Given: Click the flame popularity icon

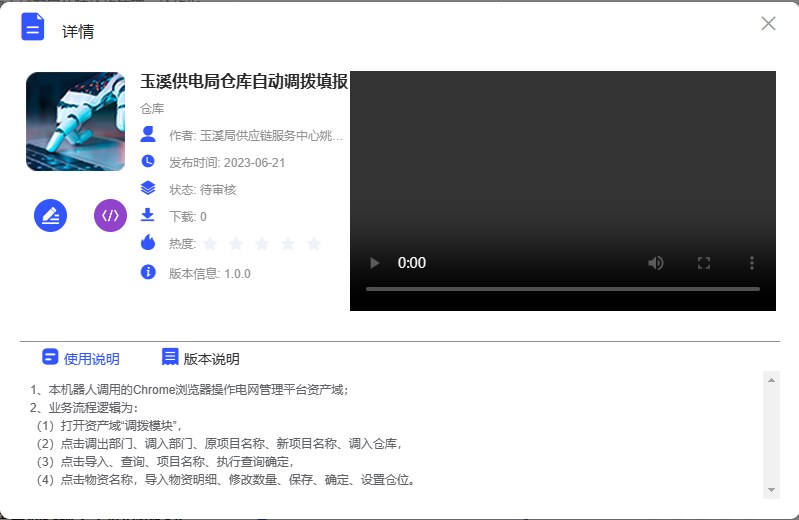Looking at the screenshot, I should click(x=148, y=242).
